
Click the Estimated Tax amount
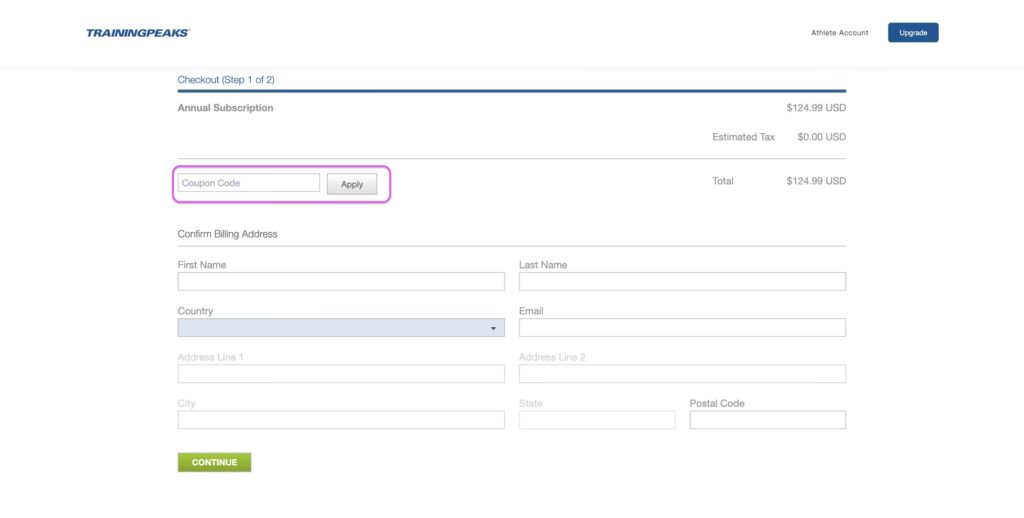pos(821,137)
